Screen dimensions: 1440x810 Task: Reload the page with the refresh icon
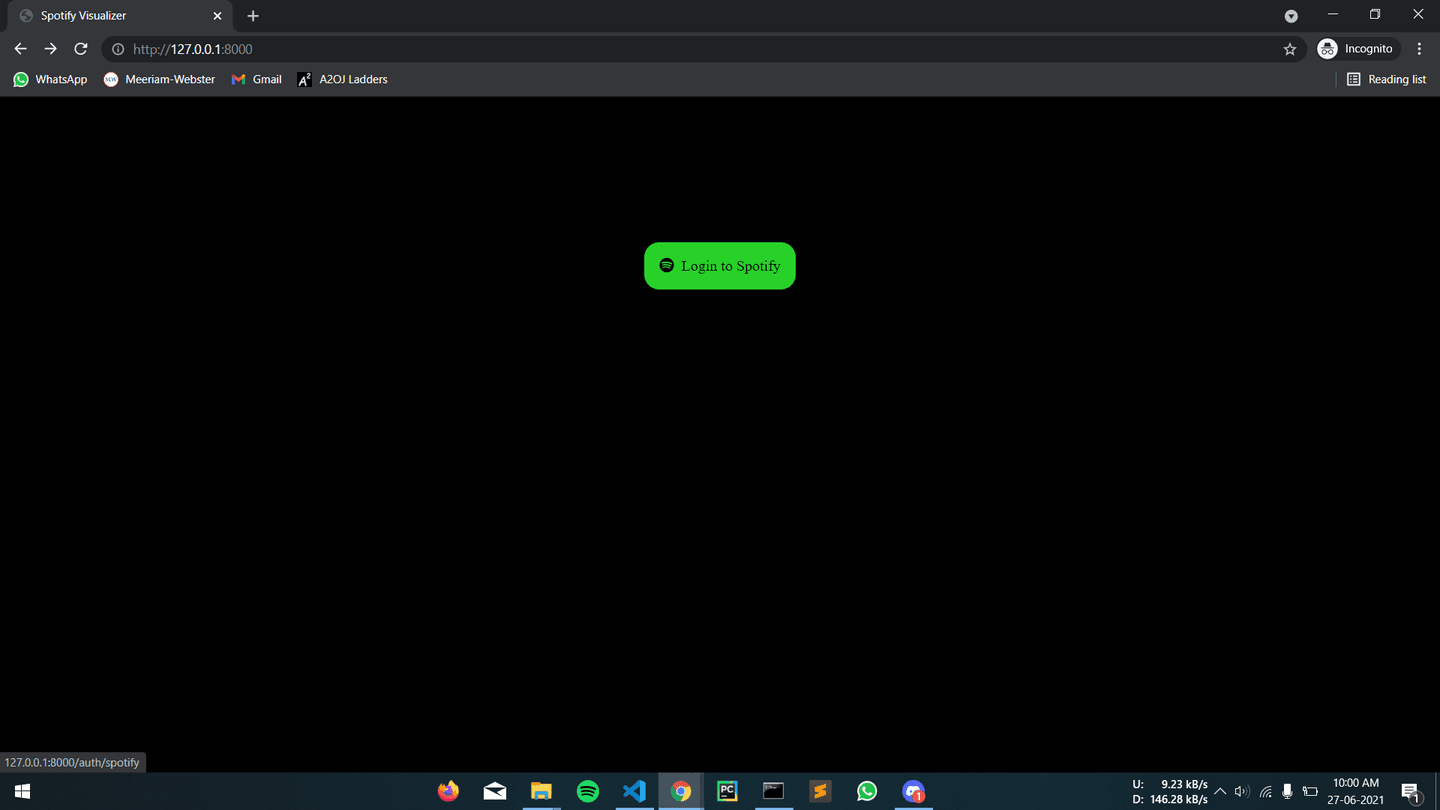pos(81,49)
